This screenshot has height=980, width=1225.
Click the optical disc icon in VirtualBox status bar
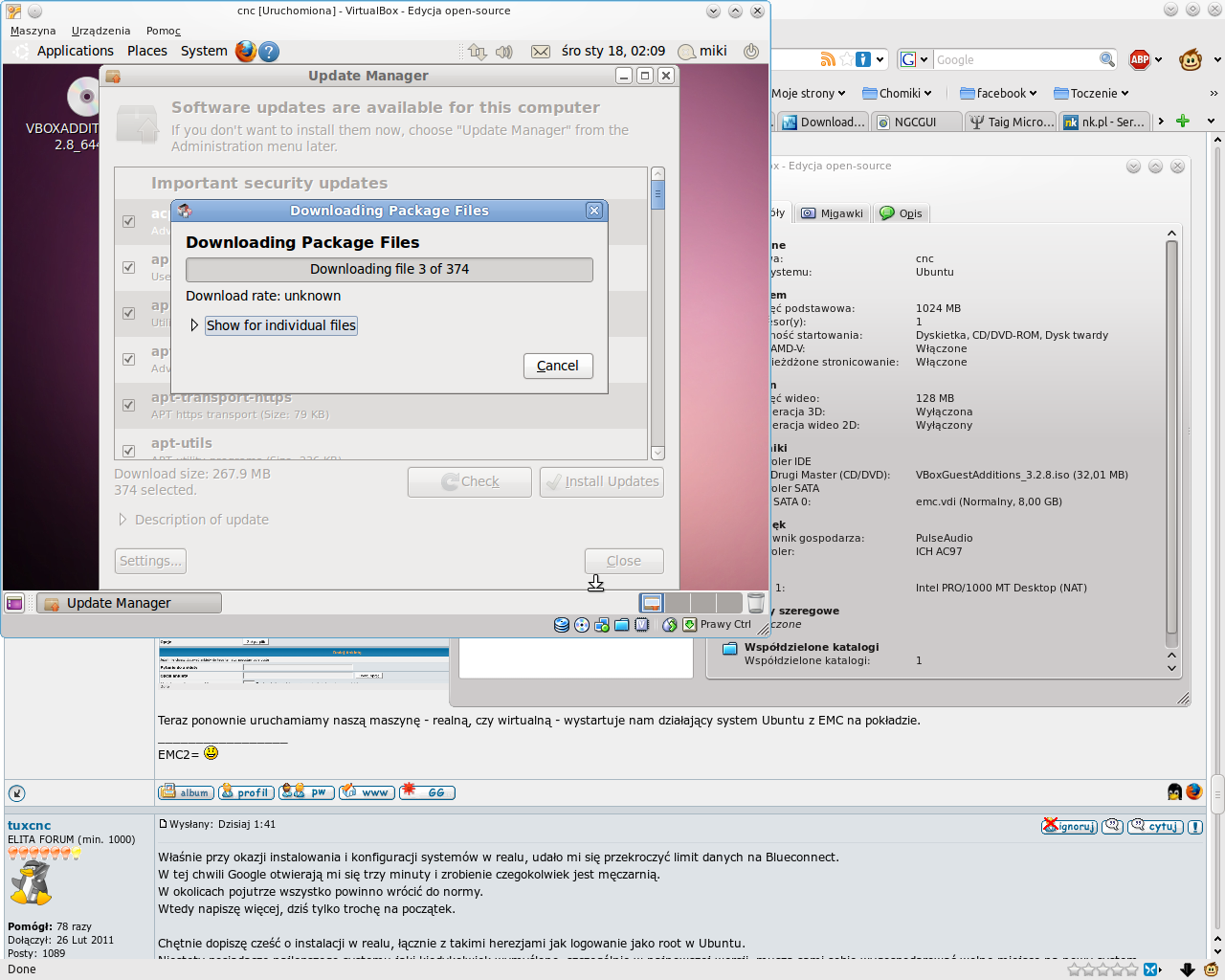(x=582, y=625)
